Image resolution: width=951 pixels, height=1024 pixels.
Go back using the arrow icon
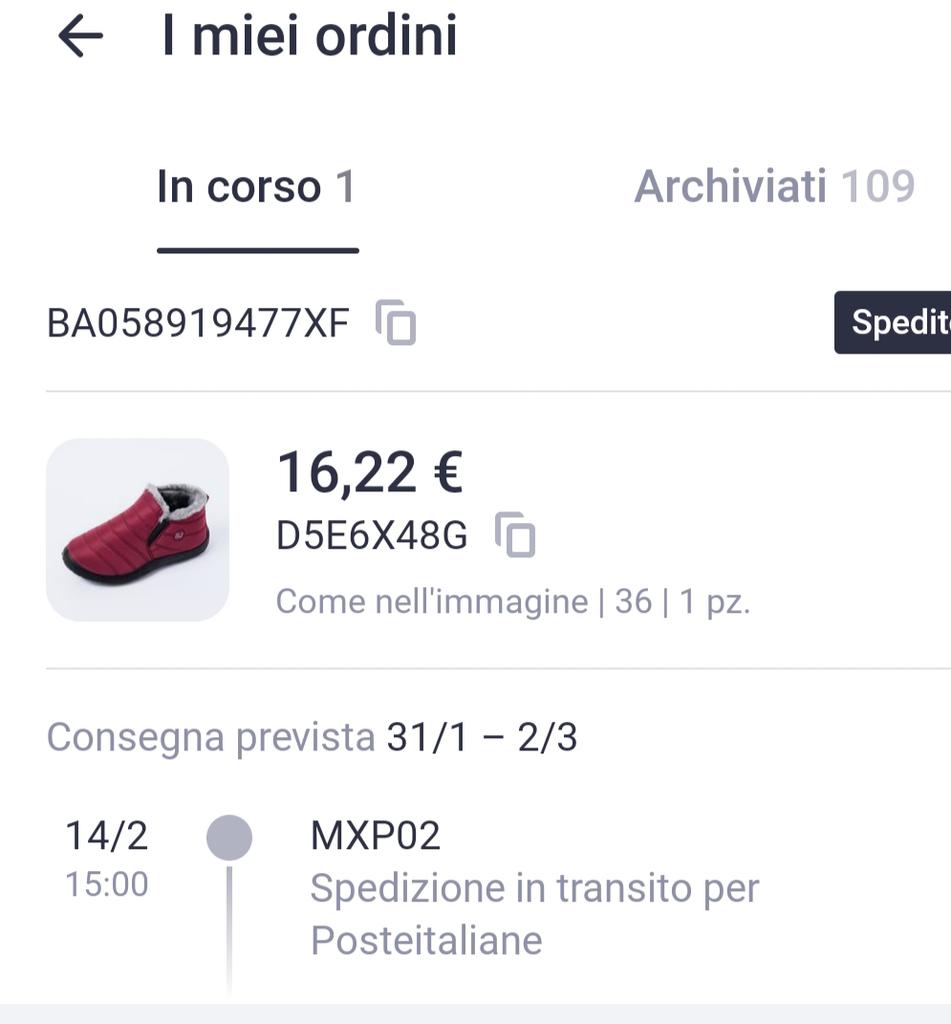click(x=81, y=37)
